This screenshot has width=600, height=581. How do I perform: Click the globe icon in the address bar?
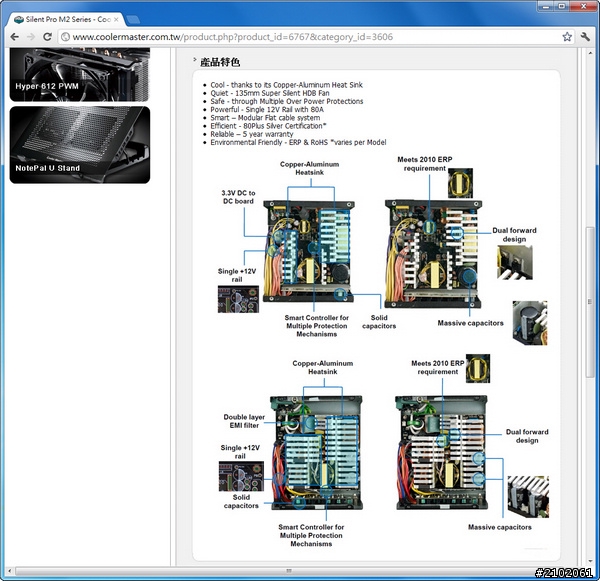click(x=65, y=37)
